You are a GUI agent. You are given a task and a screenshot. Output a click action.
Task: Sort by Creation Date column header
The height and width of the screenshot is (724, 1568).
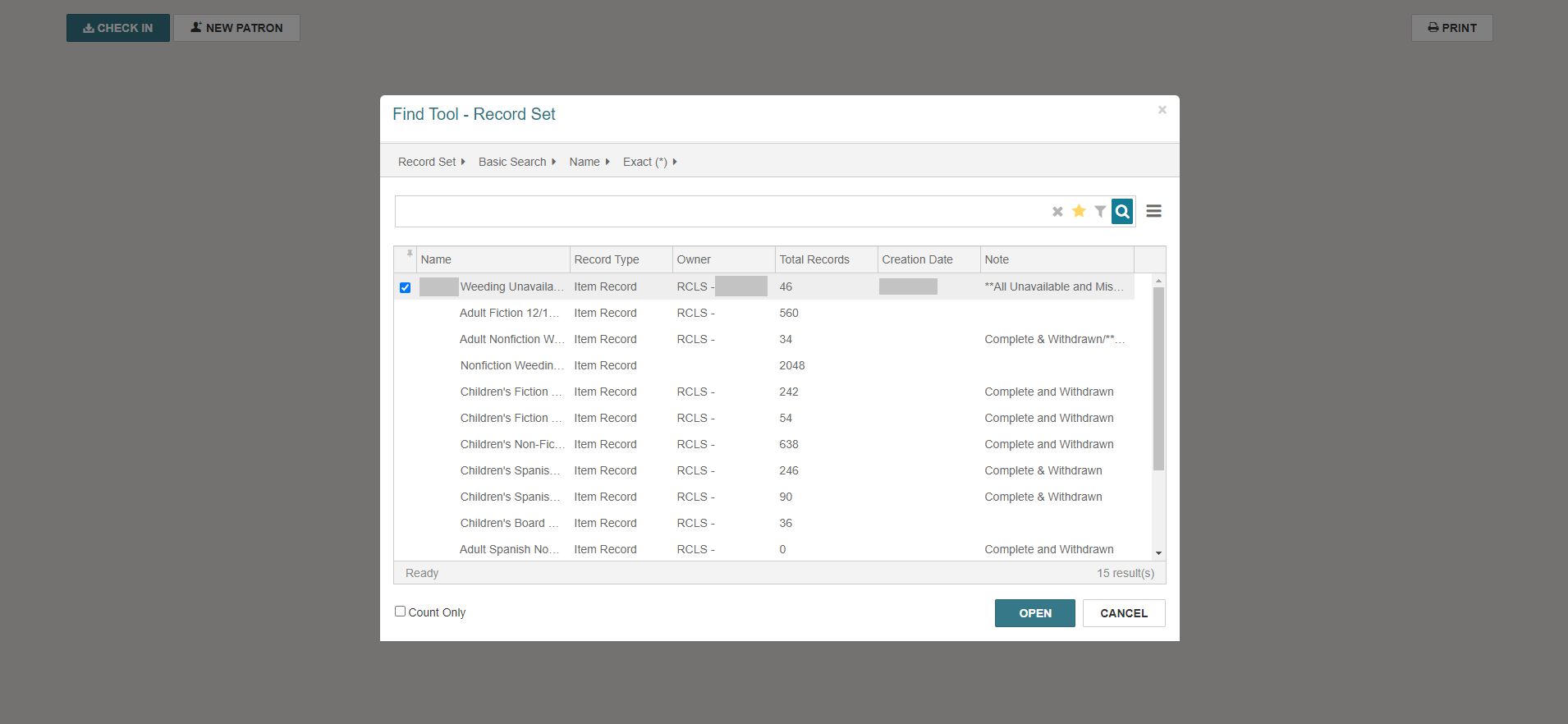929,259
